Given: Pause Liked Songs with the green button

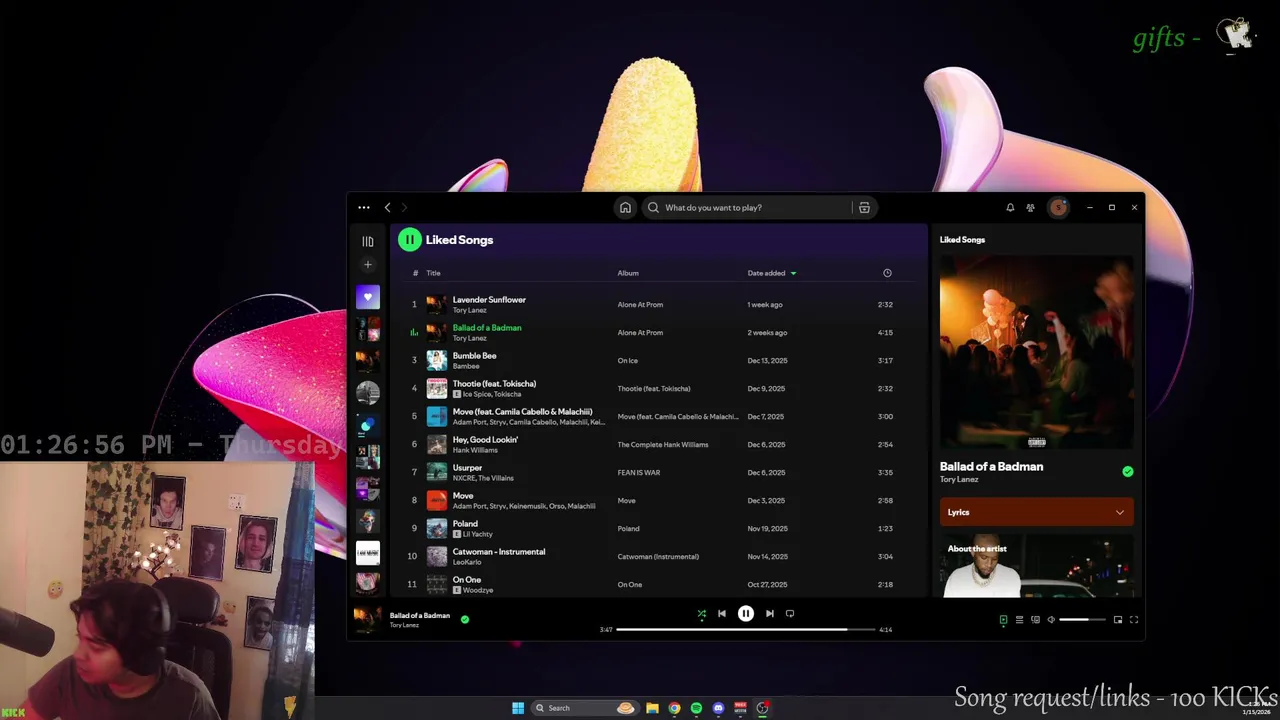Looking at the screenshot, I should point(409,239).
